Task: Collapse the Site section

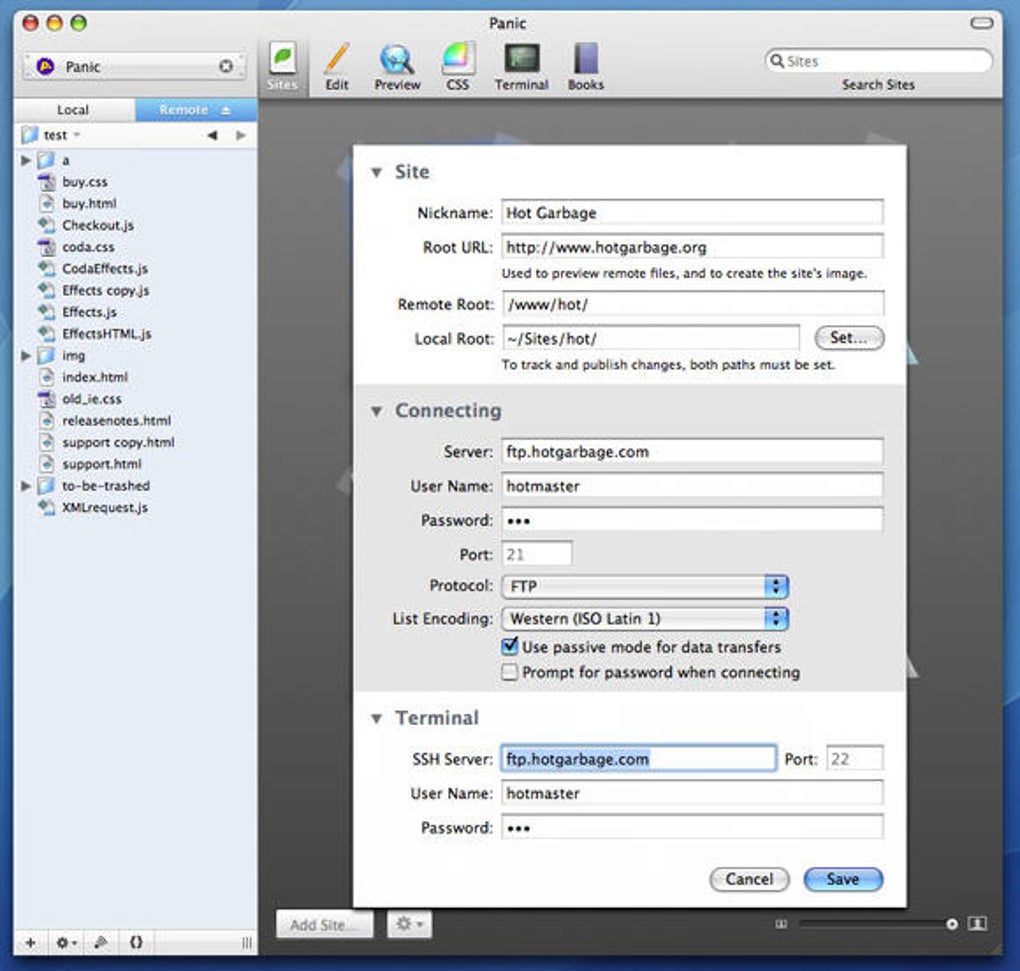Action: [x=376, y=172]
